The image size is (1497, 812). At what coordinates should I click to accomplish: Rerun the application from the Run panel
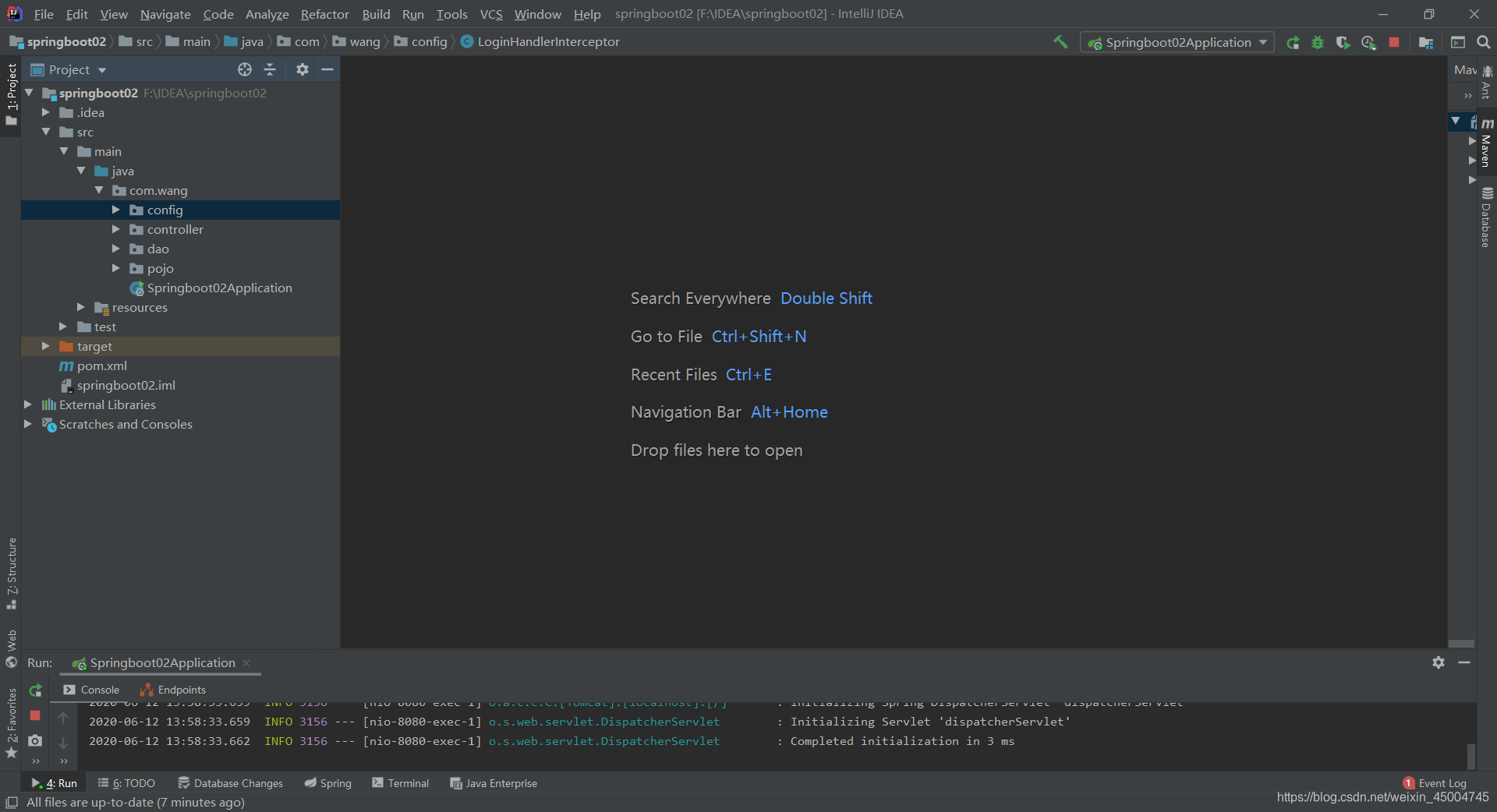[36, 690]
